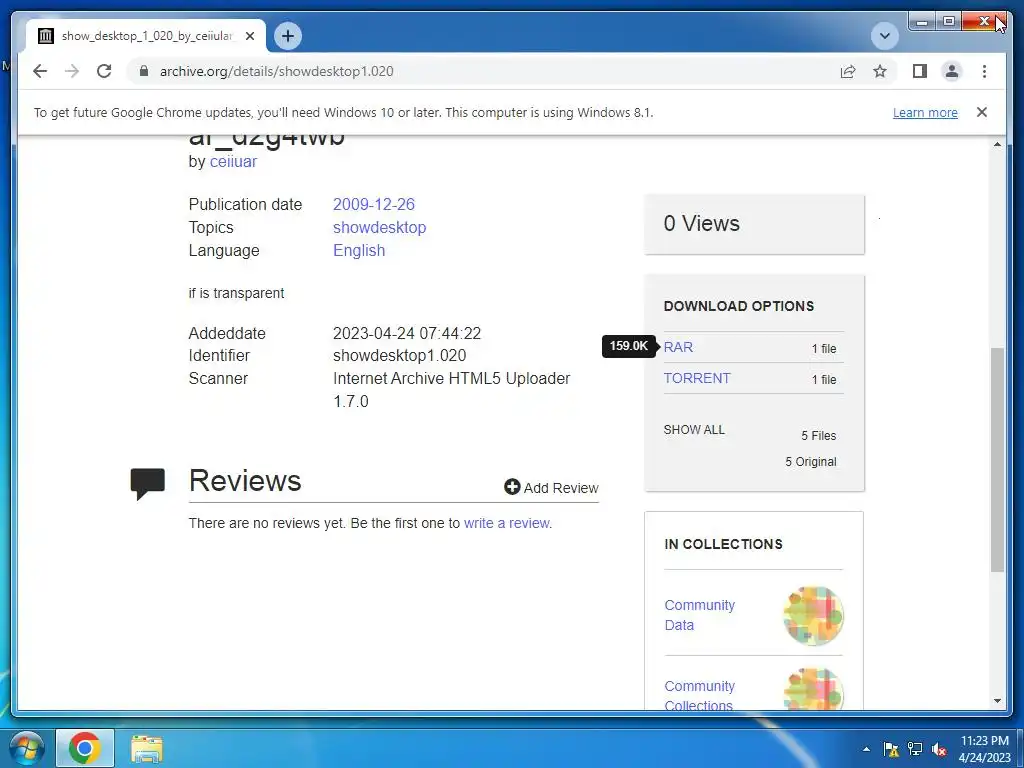Click the 5 Files count text

pyautogui.click(x=819, y=436)
